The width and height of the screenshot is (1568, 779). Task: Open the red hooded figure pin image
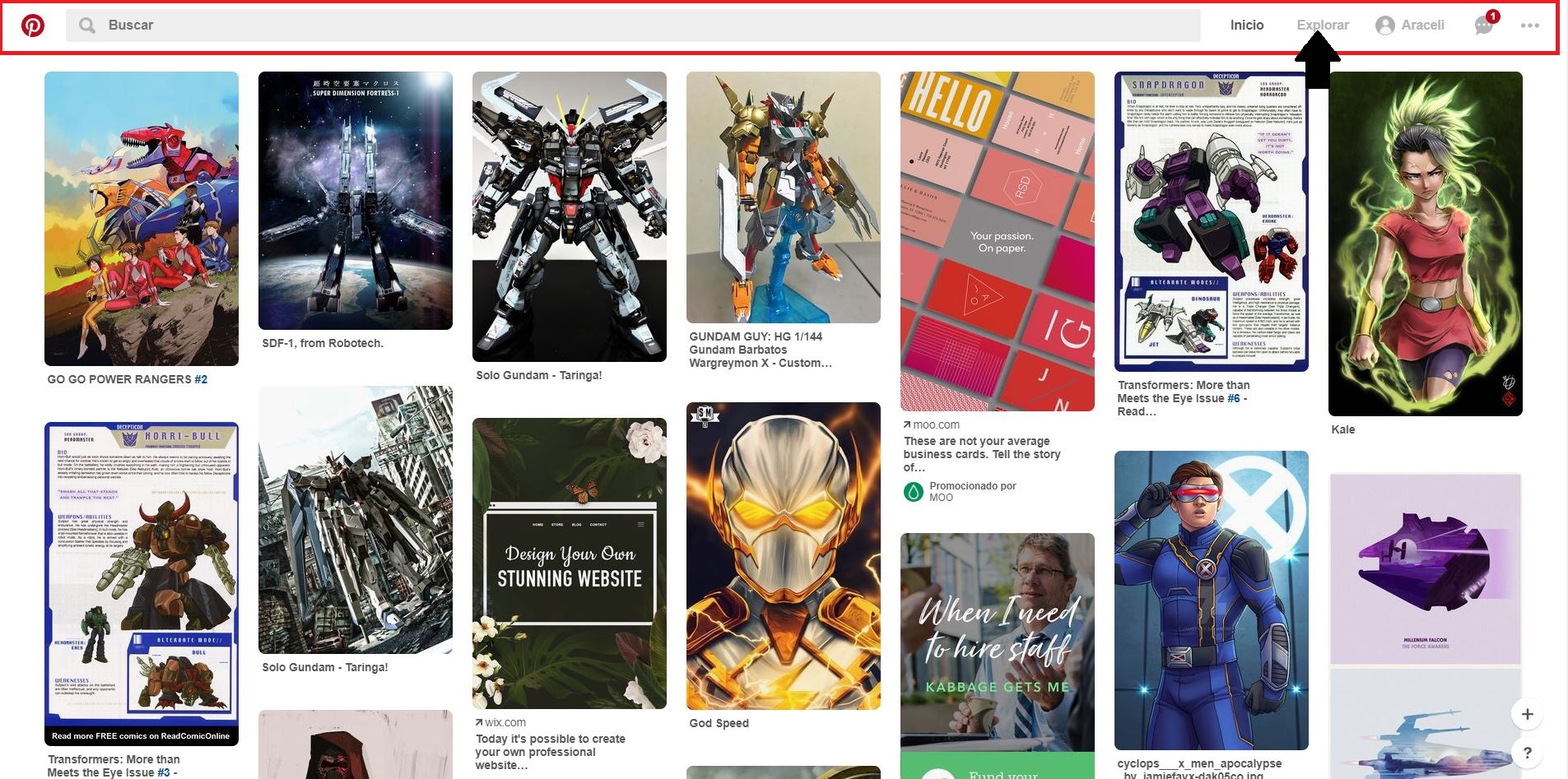coord(356,744)
